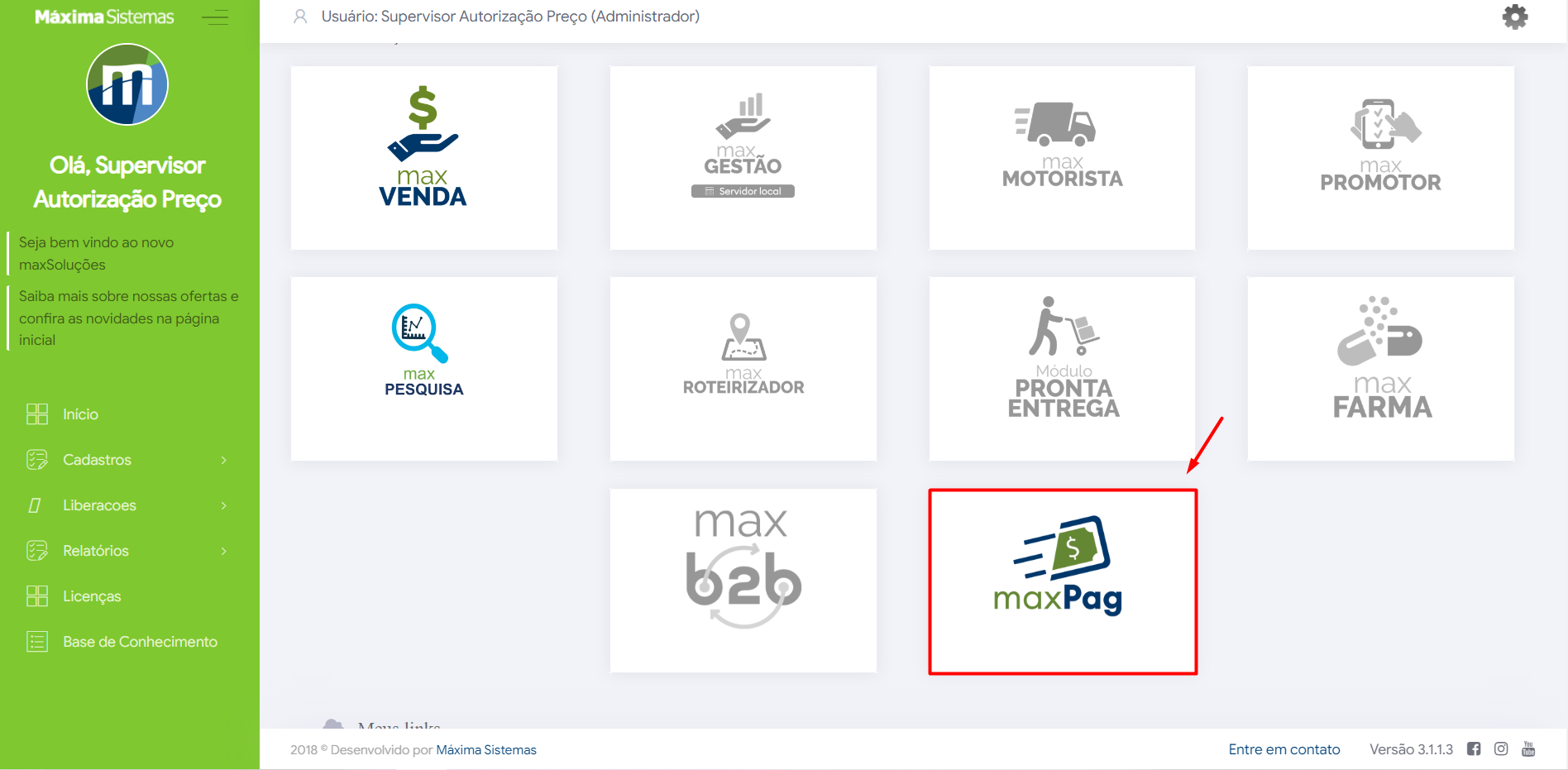Follow the Entre em contato link

1284,749
